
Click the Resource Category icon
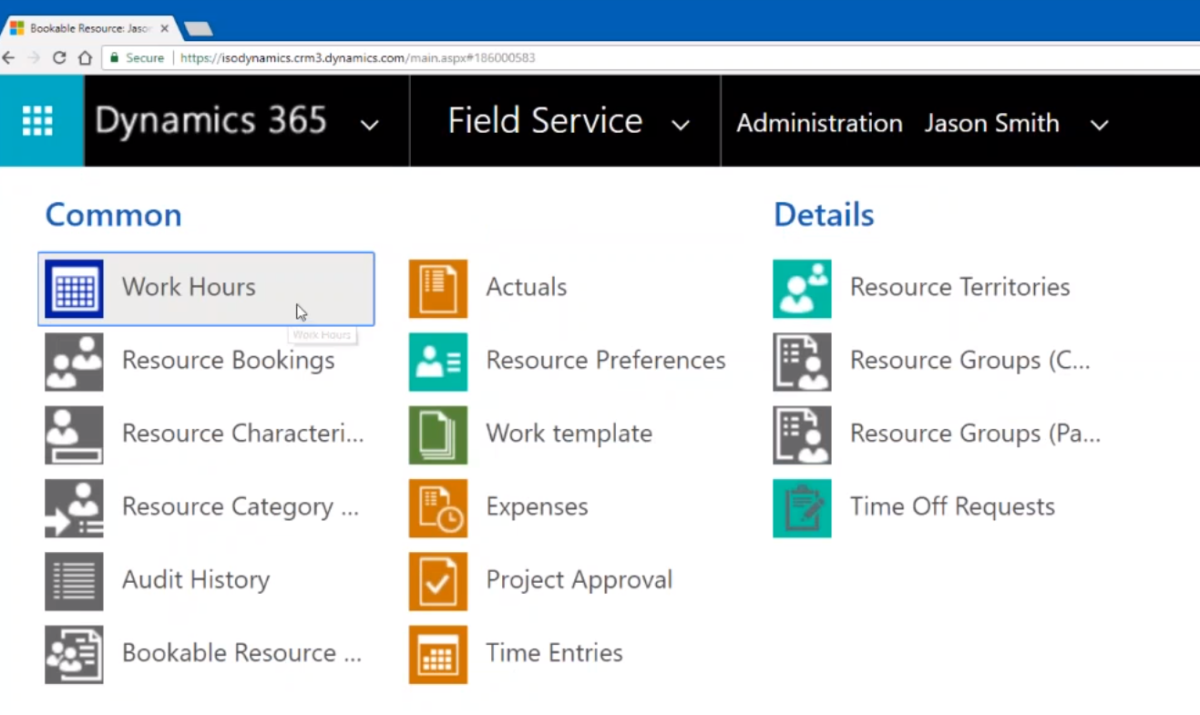tap(74, 507)
